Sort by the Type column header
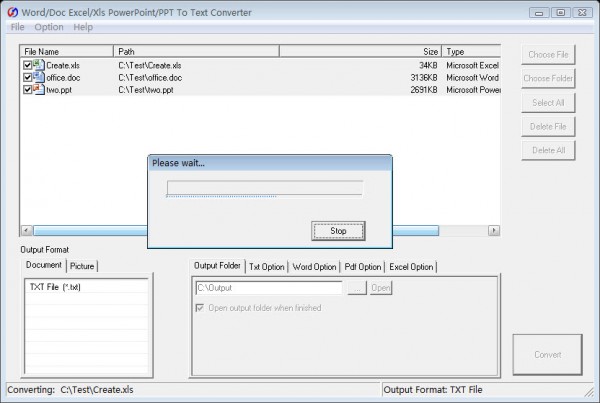The width and height of the screenshot is (600, 403). click(471, 51)
